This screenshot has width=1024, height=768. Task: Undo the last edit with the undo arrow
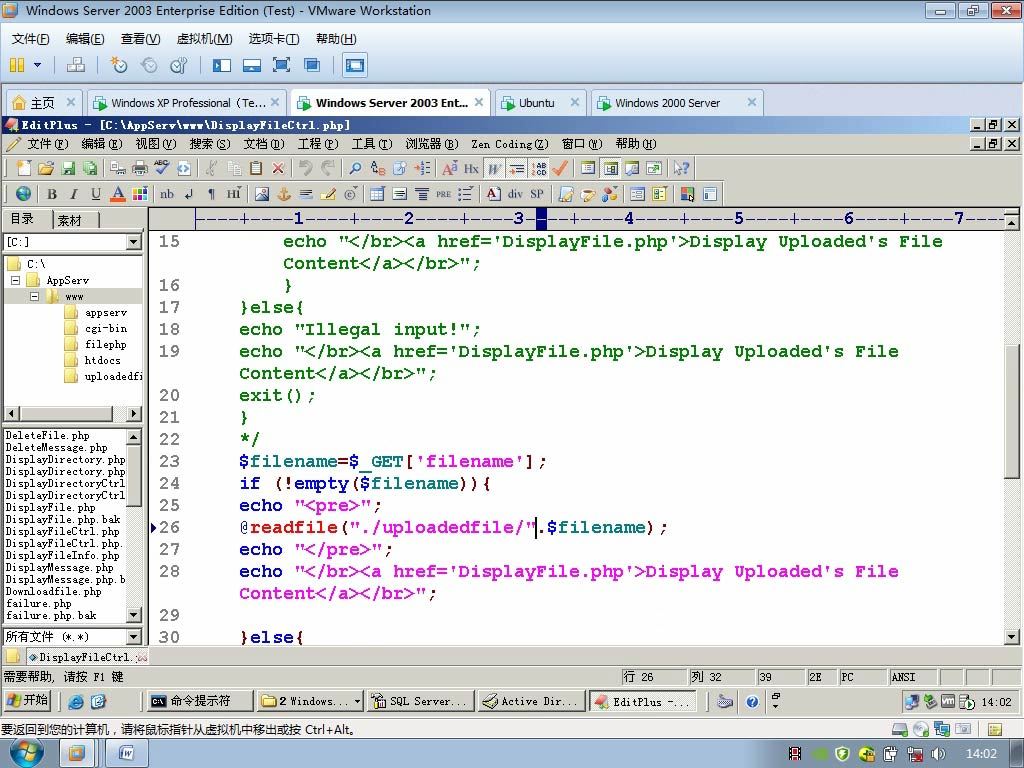(305, 168)
